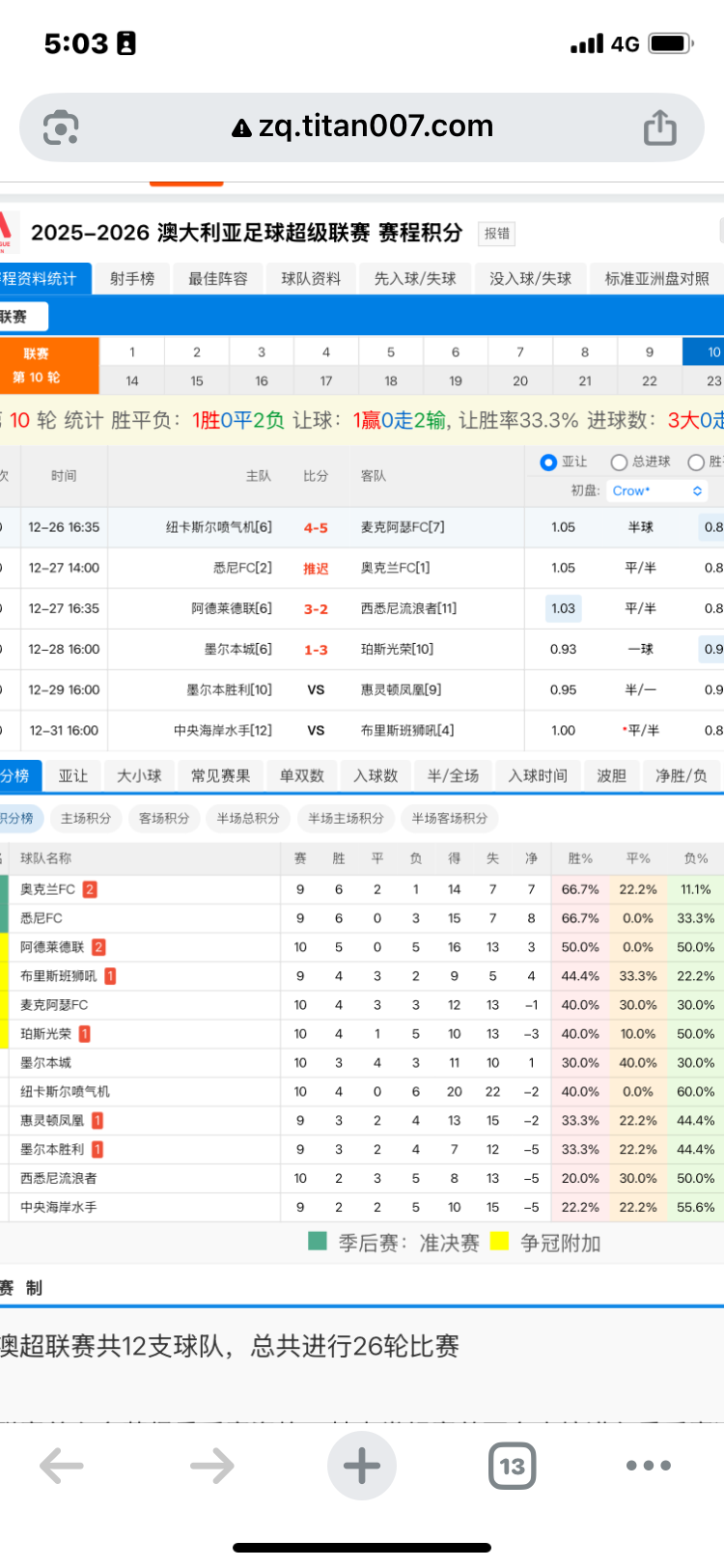This screenshot has height=1568, width=724.
Task: Select round 5 in the round grid
Action: (x=391, y=352)
